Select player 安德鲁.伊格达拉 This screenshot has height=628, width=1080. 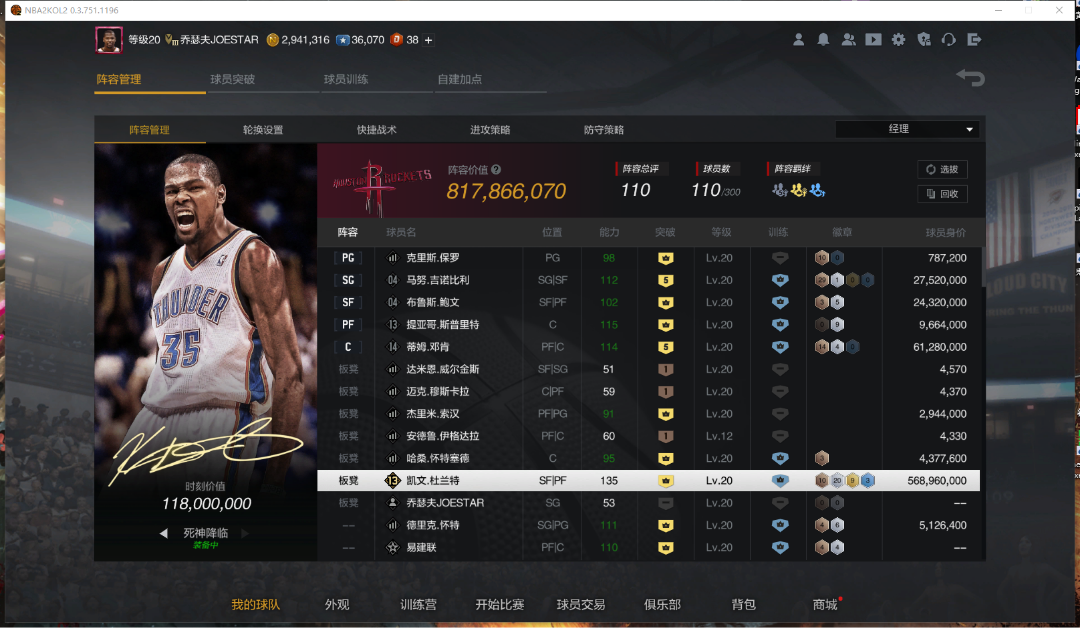[442, 436]
